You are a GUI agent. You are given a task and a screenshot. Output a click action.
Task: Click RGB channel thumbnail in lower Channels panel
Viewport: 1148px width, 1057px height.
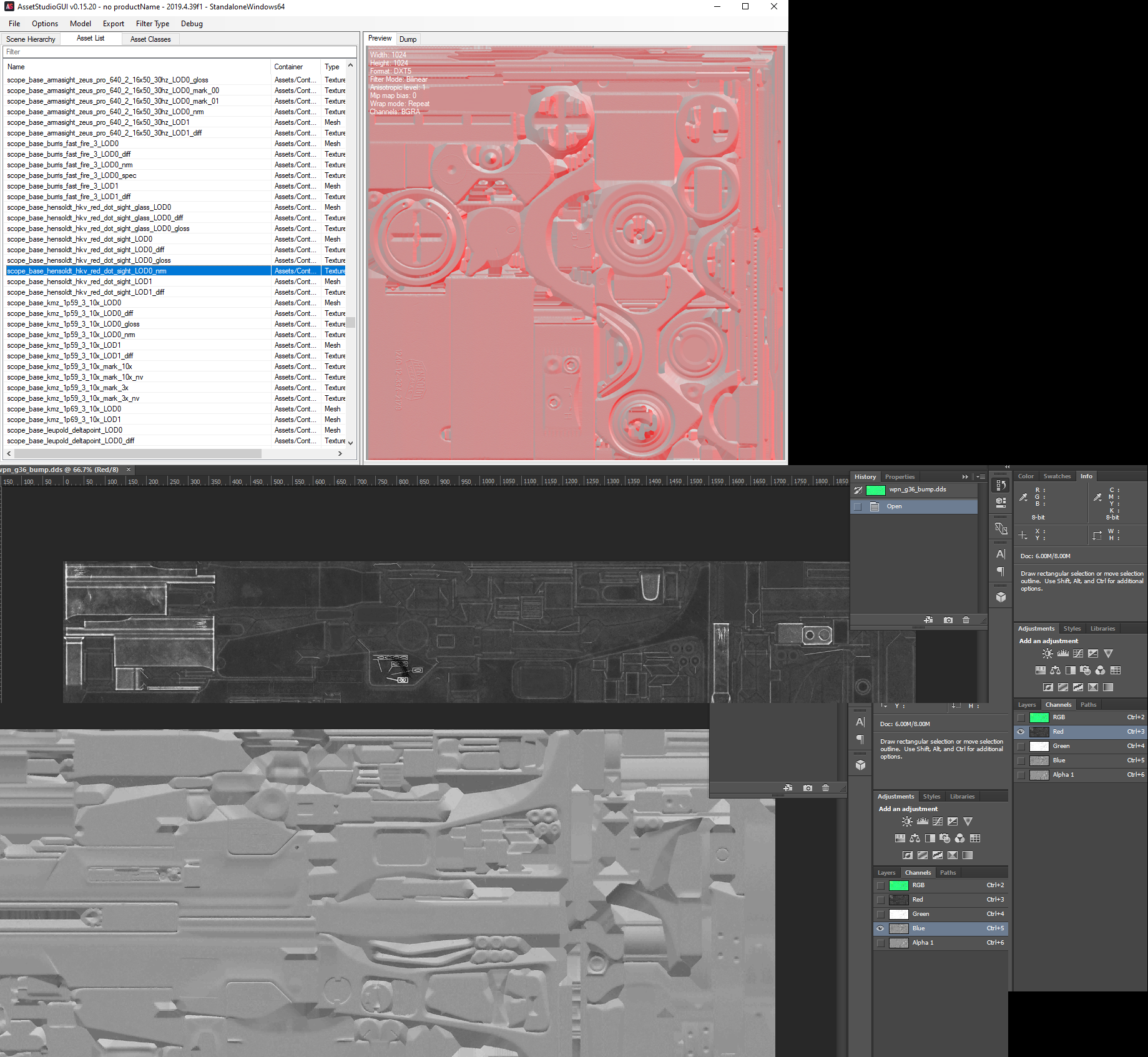[898, 885]
